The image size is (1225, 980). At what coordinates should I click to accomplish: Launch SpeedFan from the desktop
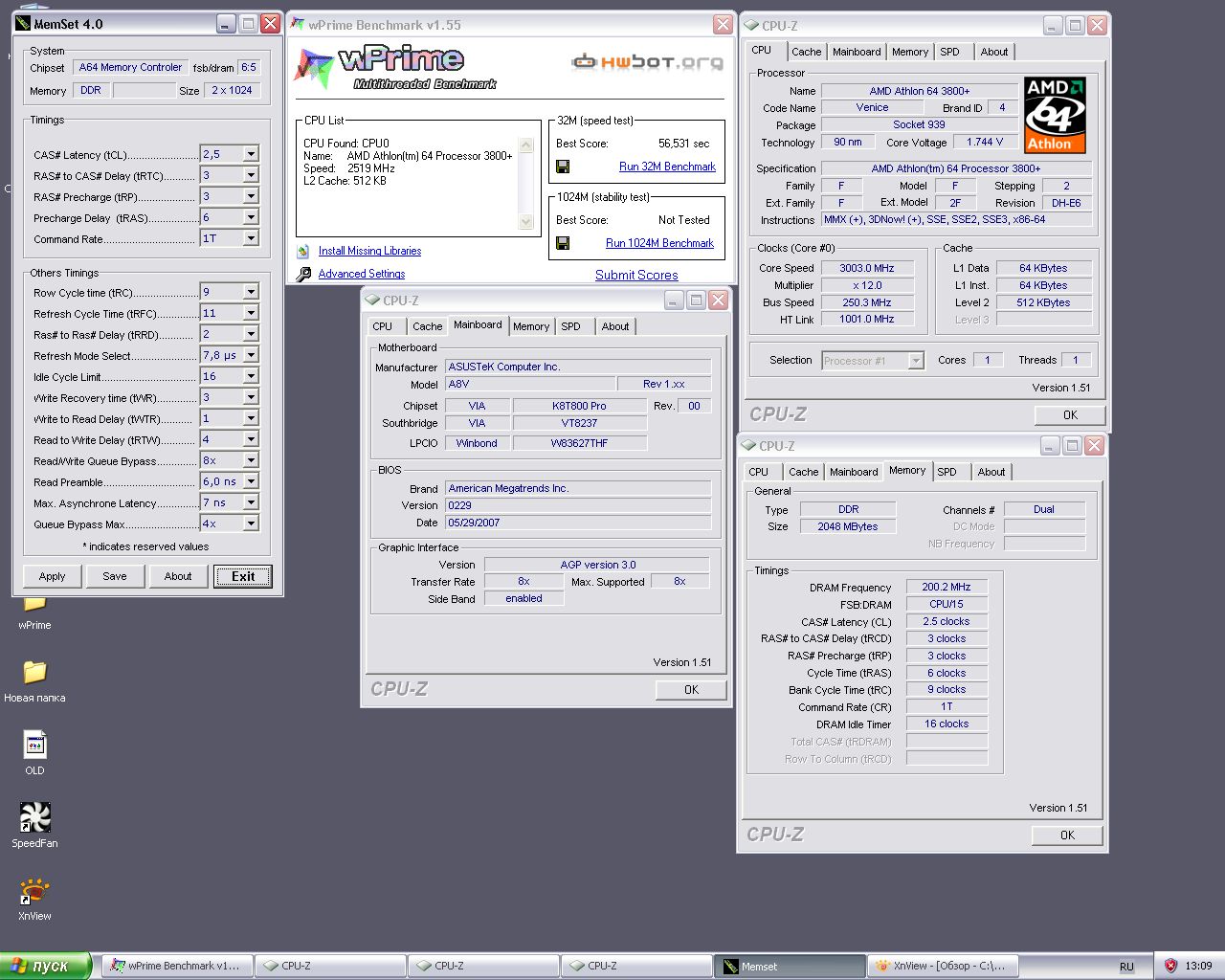(34, 825)
